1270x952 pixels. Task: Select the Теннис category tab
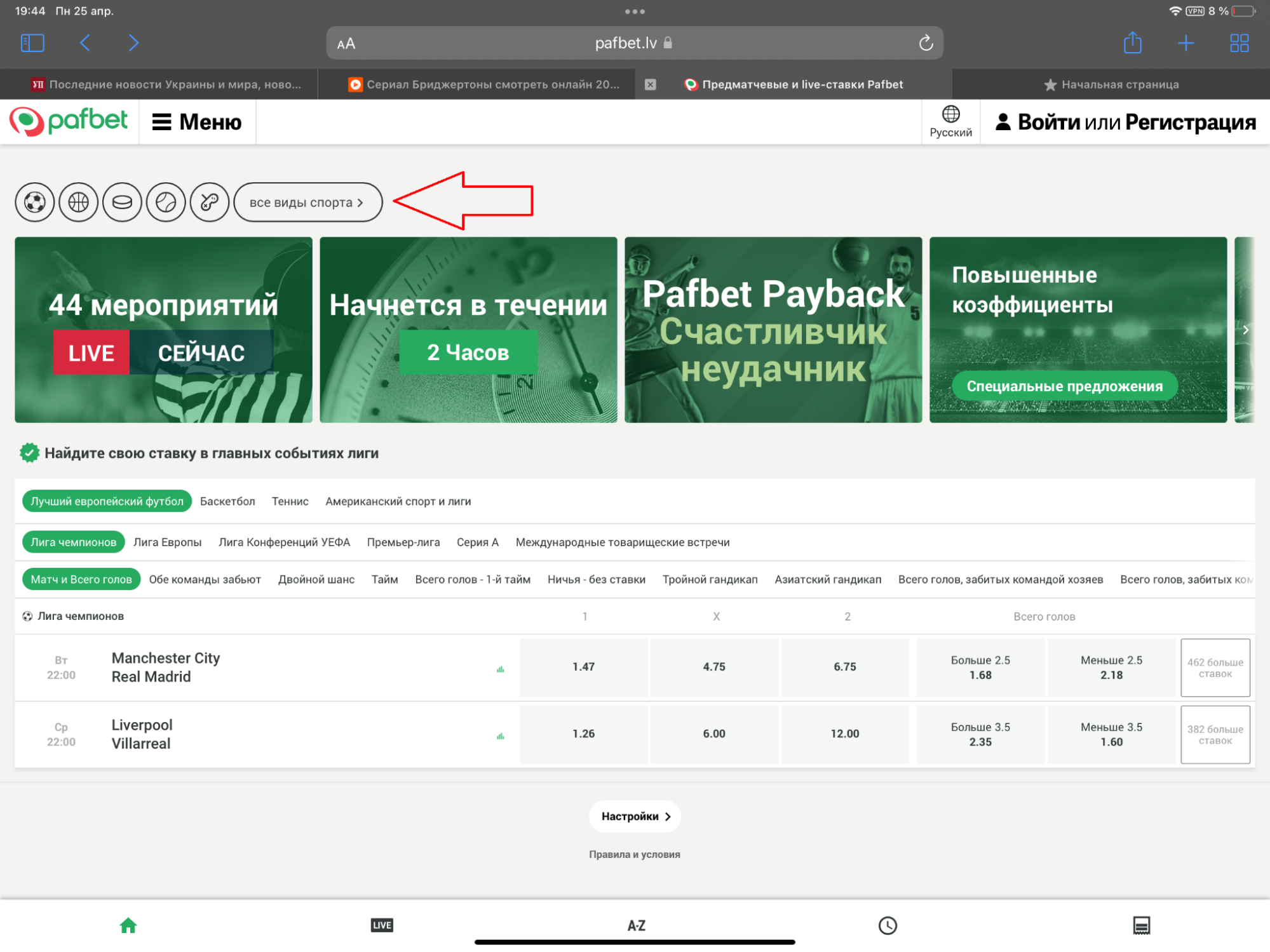[x=290, y=501]
